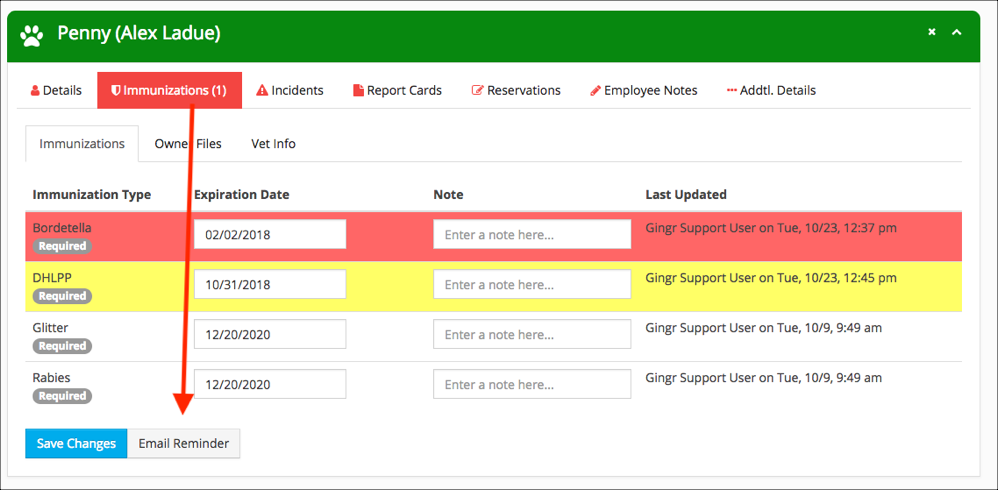
Task: Click the Glitter expiration date field
Action: pyautogui.click(x=270, y=335)
